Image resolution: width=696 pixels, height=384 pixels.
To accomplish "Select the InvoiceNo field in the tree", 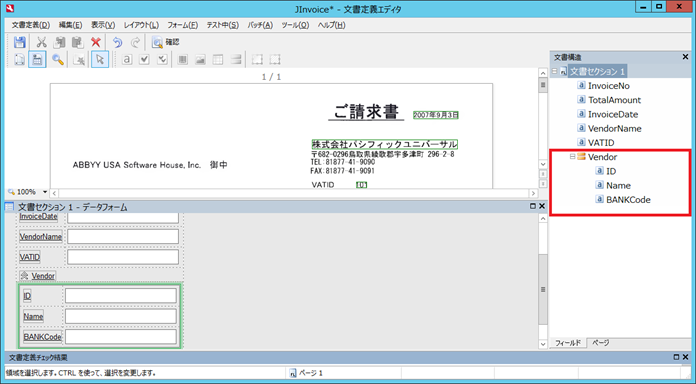I will pyautogui.click(x=609, y=86).
